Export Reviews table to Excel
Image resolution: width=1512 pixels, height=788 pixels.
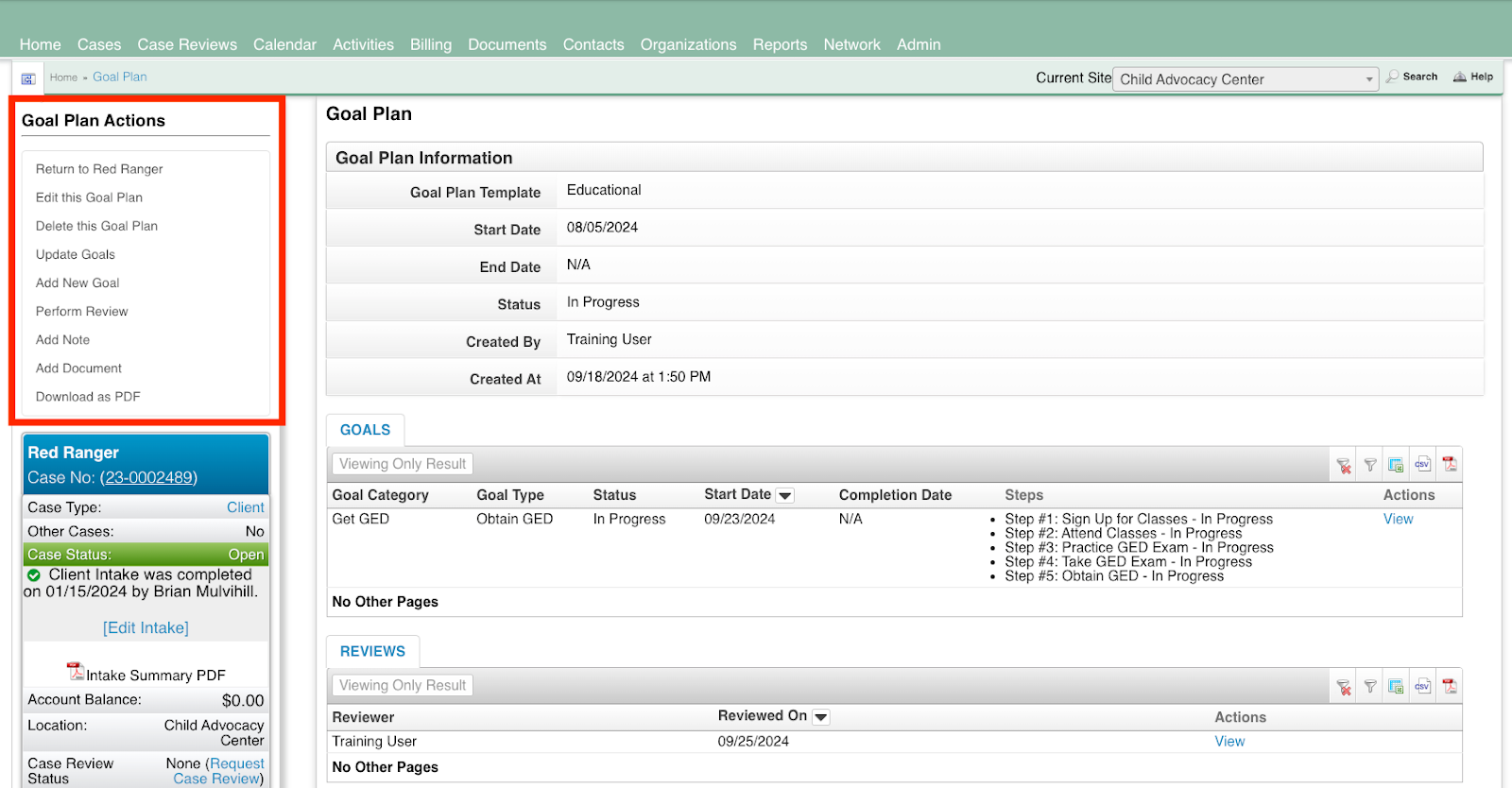coord(1396,687)
